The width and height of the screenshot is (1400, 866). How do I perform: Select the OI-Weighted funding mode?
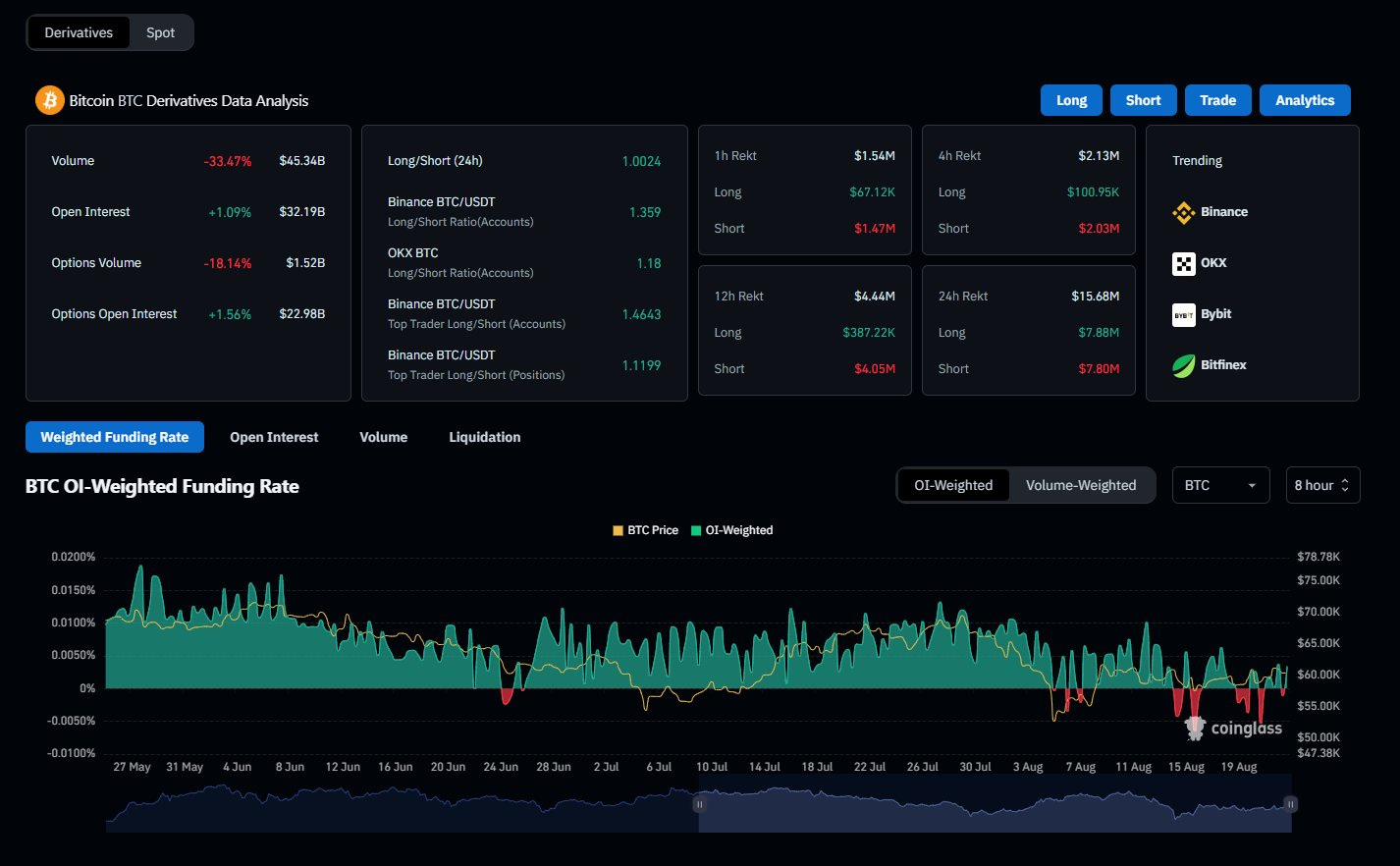(x=953, y=485)
